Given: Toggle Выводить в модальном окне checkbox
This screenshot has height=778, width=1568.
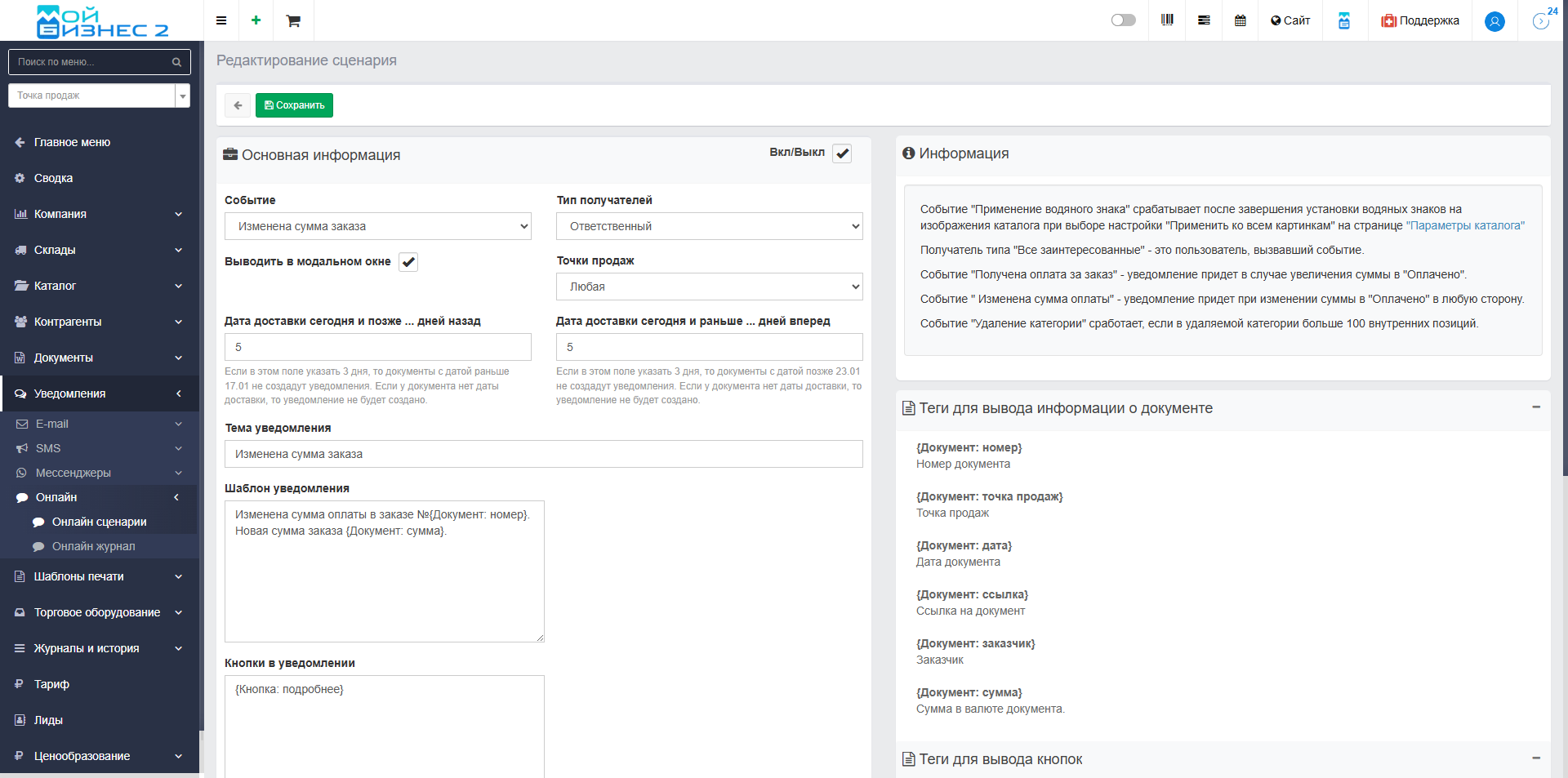Looking at the screenshot, I should (408, 262).
